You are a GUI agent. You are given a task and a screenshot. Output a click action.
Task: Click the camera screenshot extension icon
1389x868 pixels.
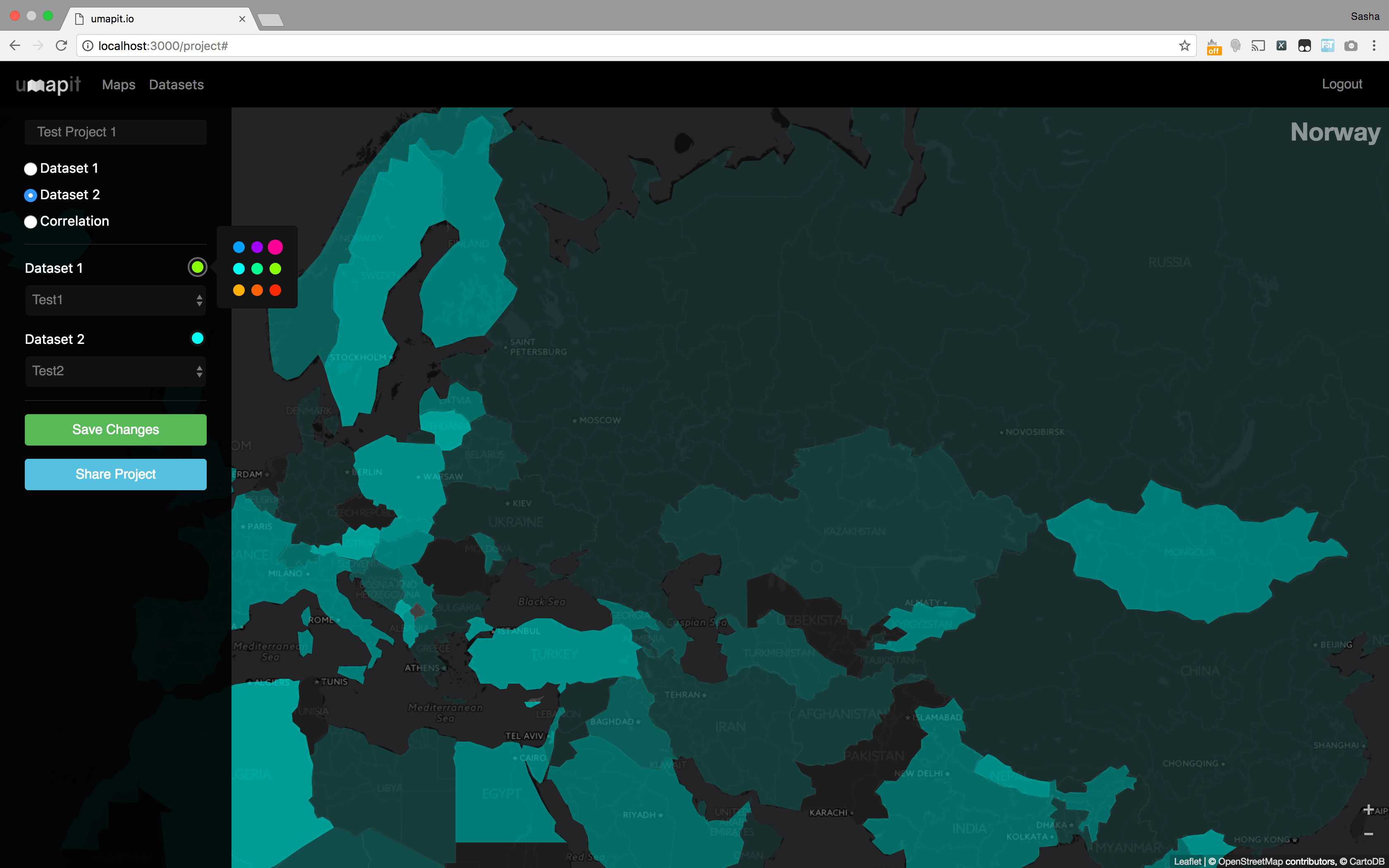1351,45
